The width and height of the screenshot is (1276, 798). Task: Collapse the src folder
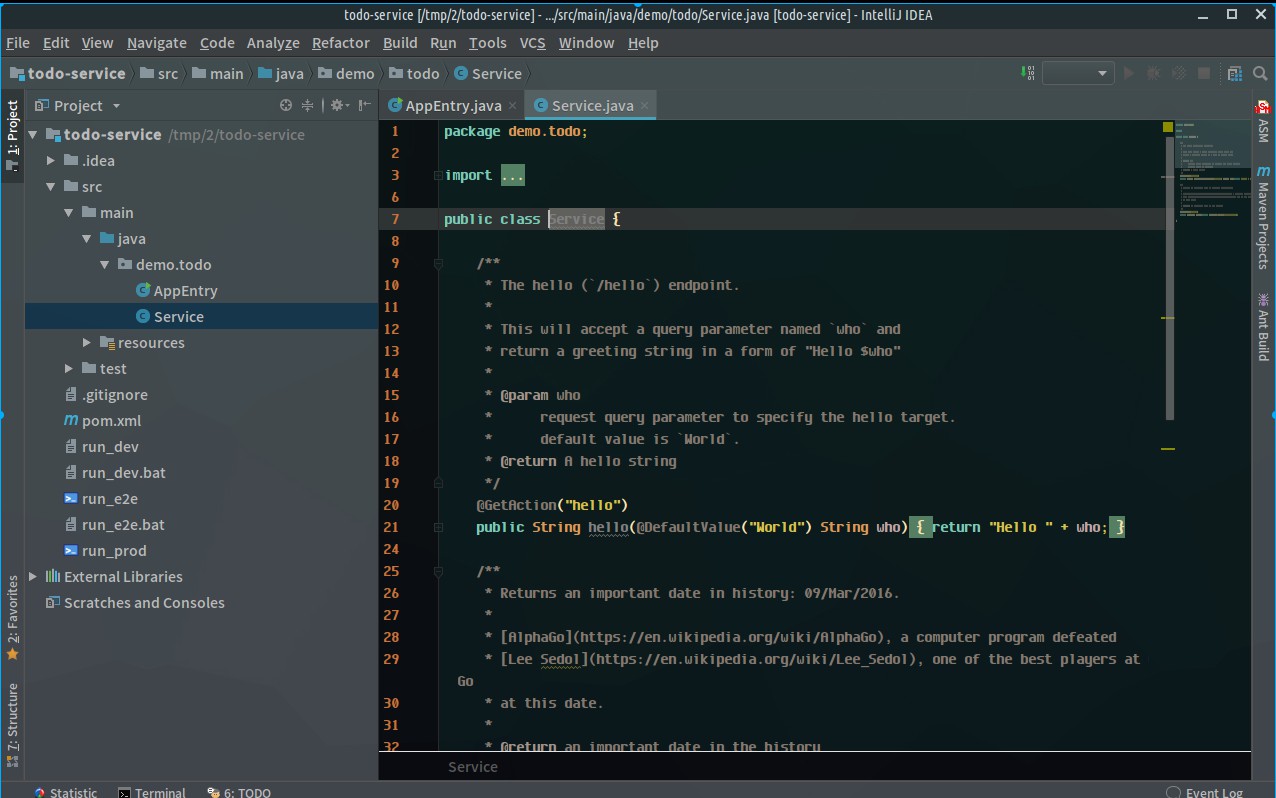coord(50,186)
